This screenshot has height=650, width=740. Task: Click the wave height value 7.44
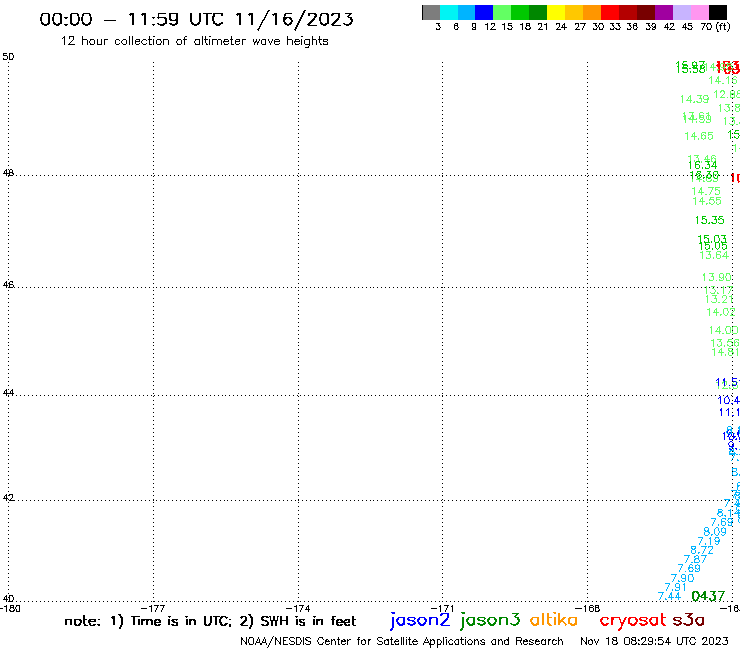click(669, 596)
